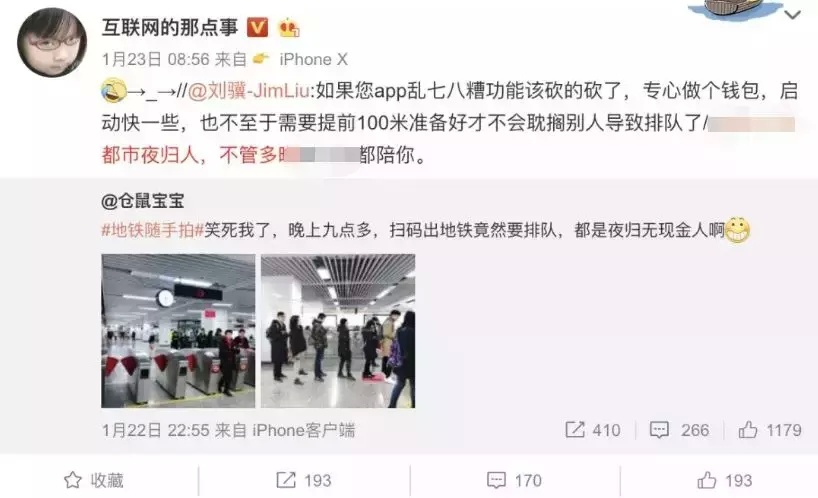Screen dimensions: 818x498
Task: Click the iPhone X source link
Action: click(314, 59)
